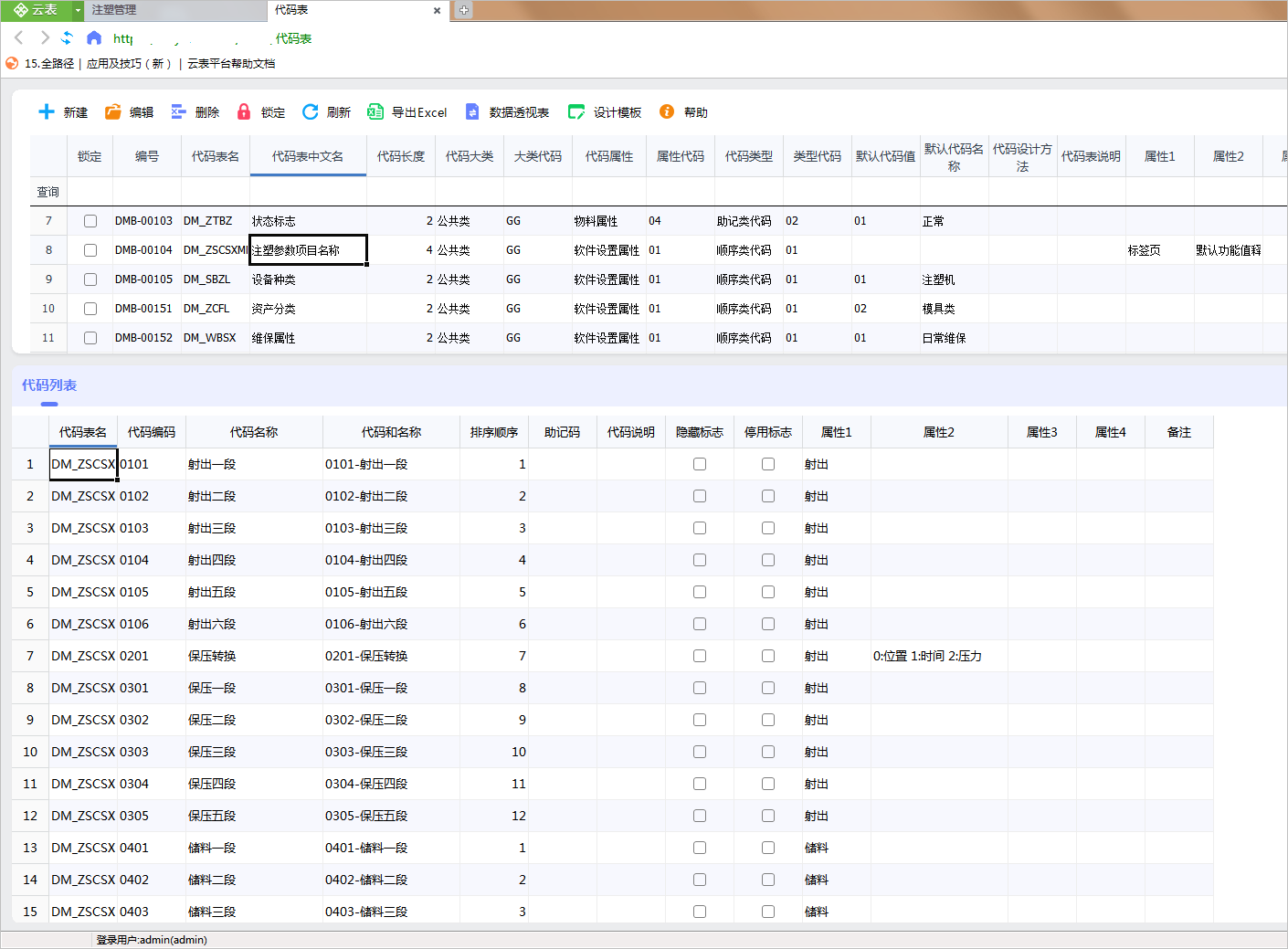Click the red 锁定 lock icon
This screenshot has width=1288, height=949.
pos(244,111)
